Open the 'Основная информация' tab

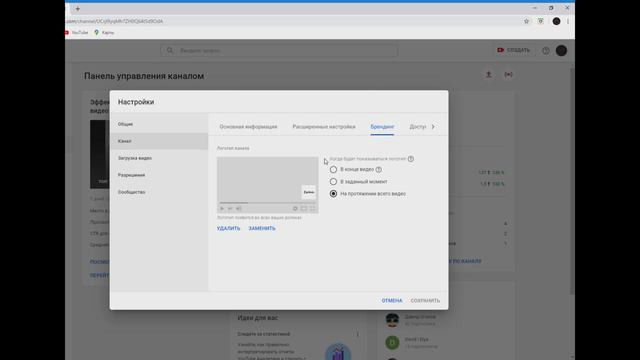[x=248, y=127]
